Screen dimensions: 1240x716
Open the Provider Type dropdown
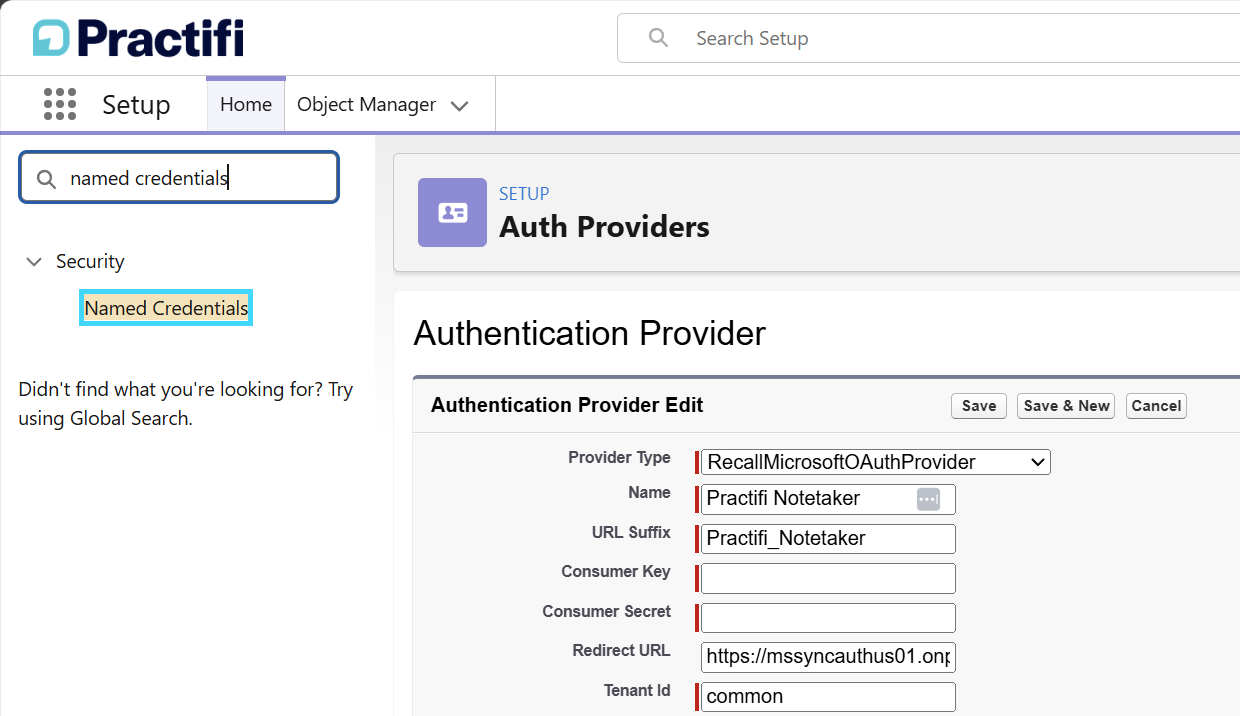pos(876,462)
